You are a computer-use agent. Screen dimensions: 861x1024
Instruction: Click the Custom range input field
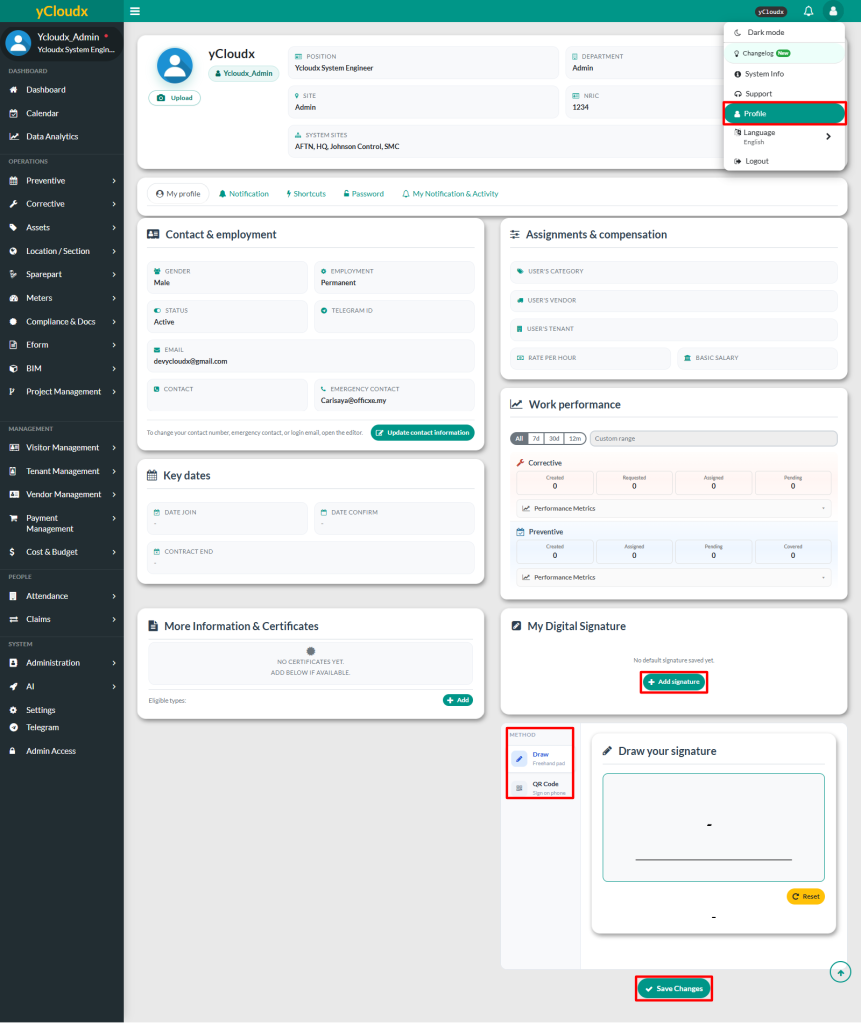pos(713,438)
